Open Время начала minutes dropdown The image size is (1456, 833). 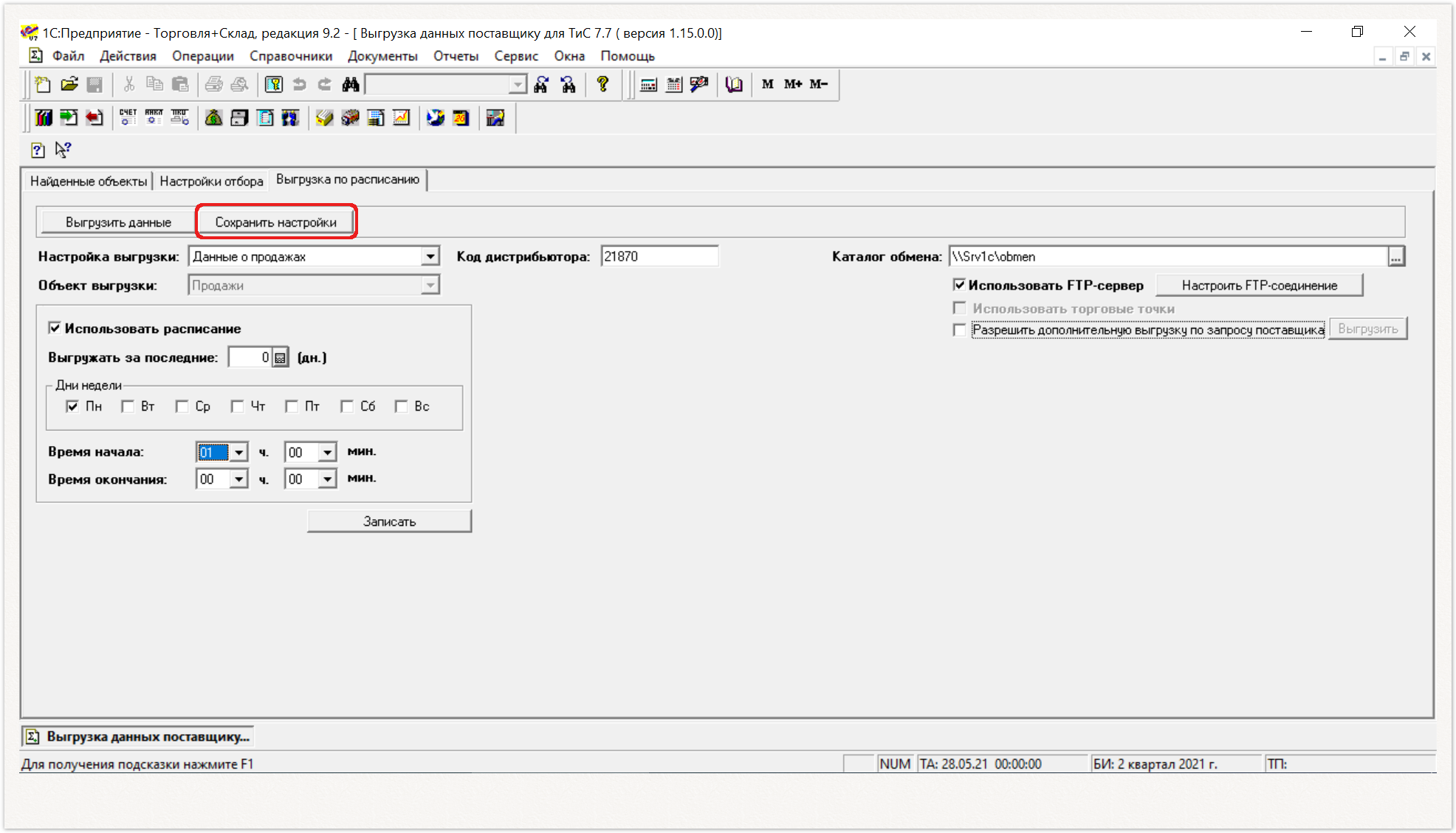(327, 452)
